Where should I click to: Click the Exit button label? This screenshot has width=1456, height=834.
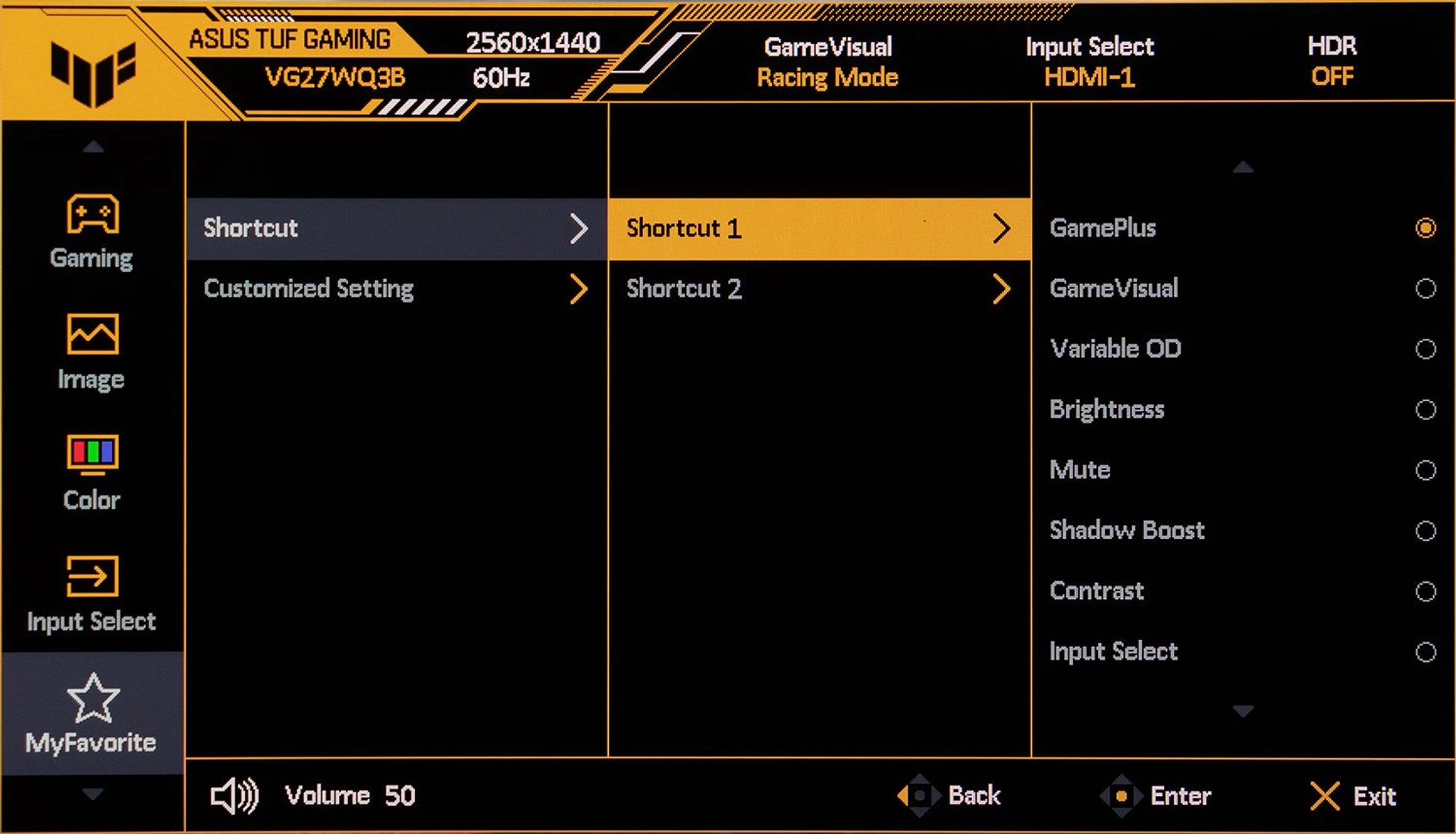[1375, 796]
